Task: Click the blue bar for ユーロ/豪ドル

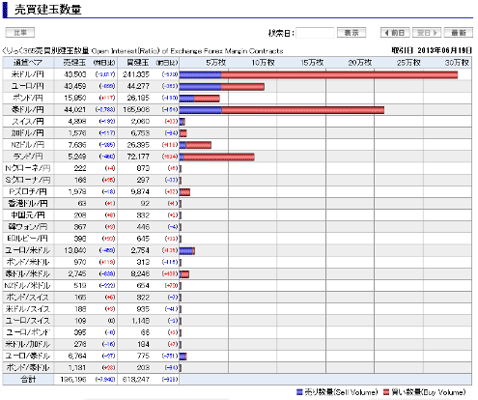Action: point(182,356)
